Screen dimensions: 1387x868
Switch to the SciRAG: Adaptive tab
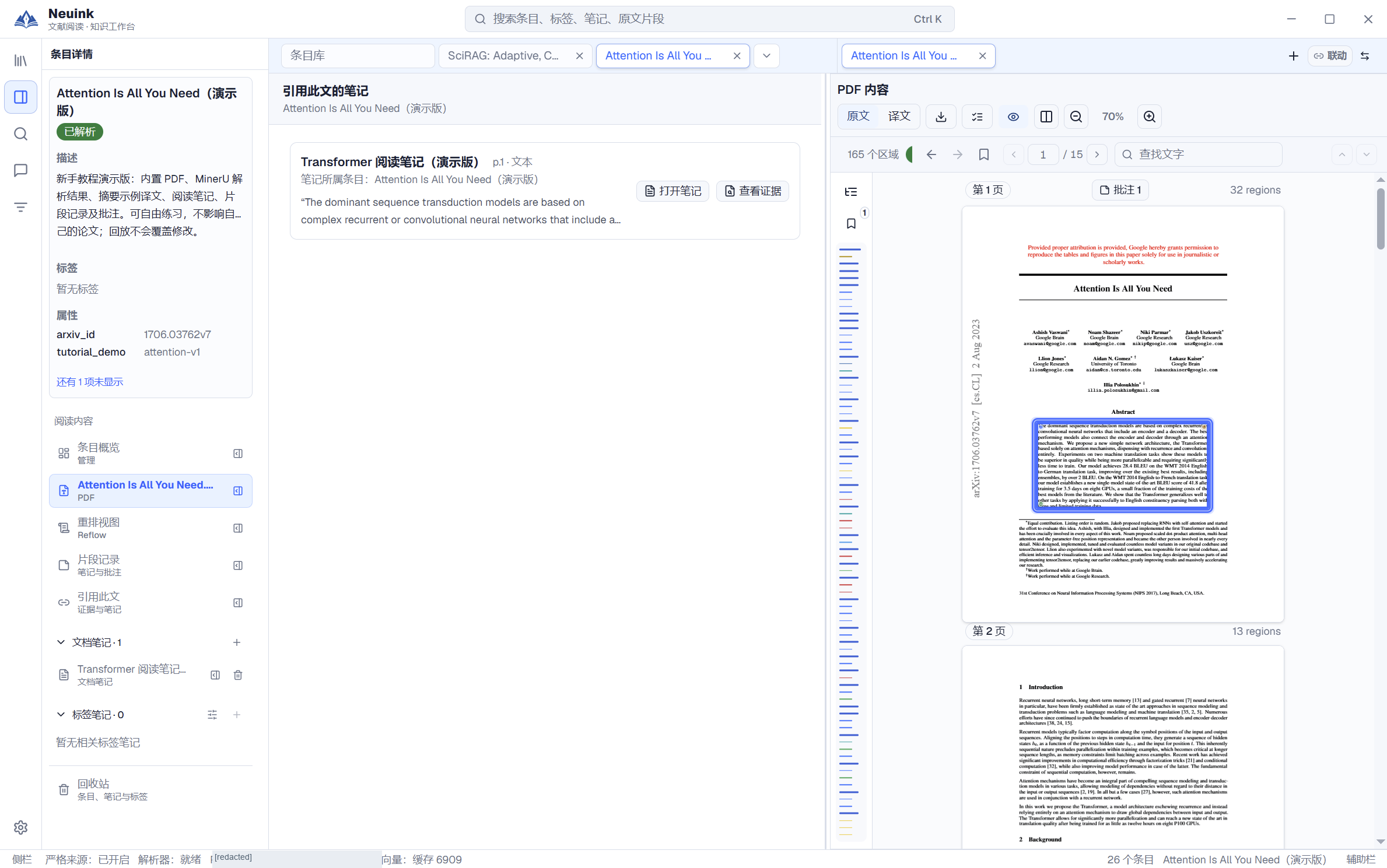tap(503, 56)
